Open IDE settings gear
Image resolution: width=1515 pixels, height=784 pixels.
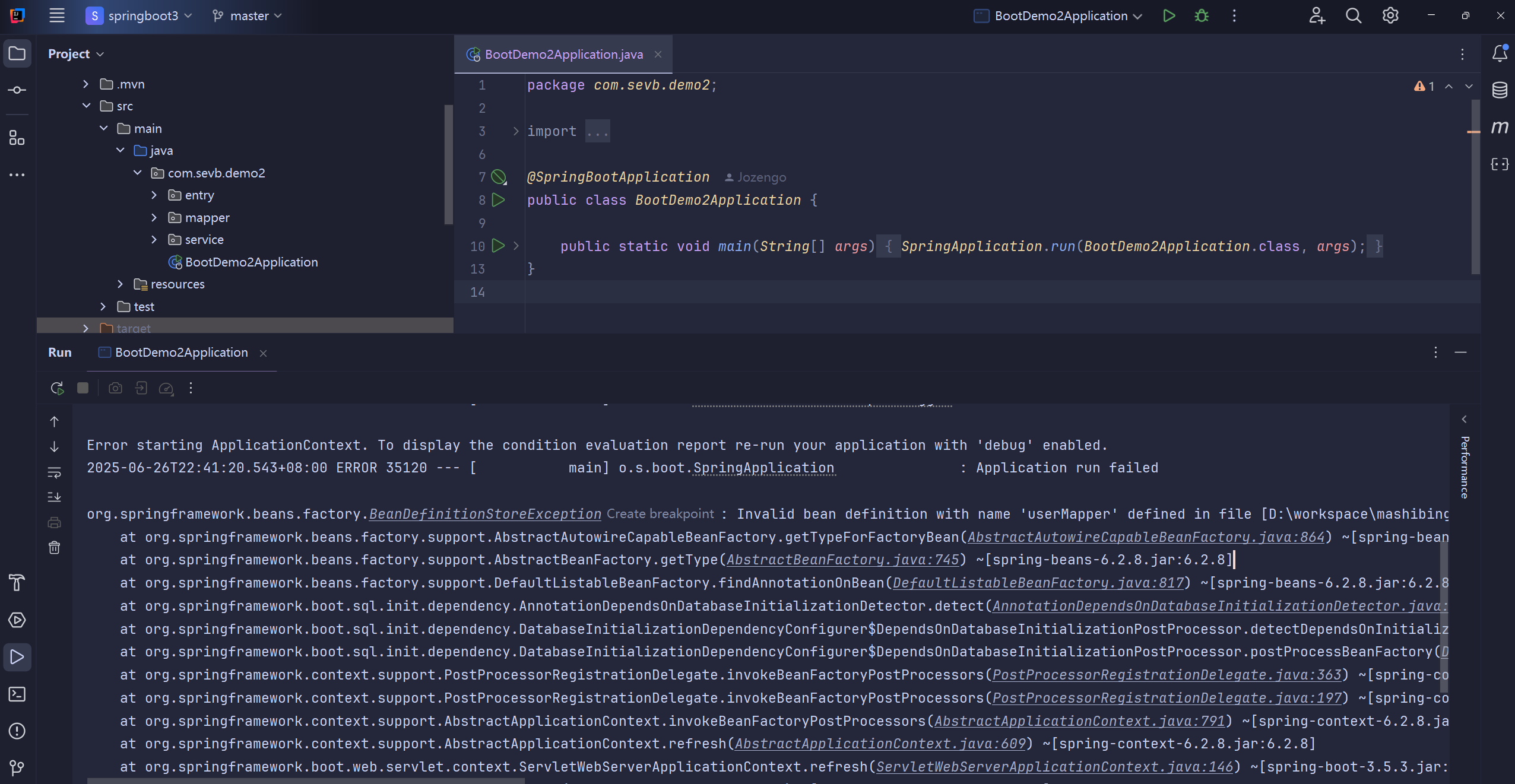(1390, 16)
